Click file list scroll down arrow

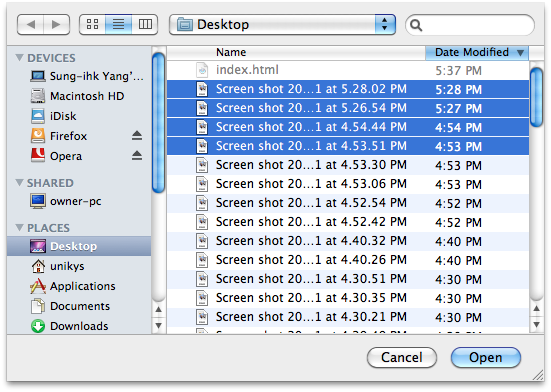[x=536, y=325]
